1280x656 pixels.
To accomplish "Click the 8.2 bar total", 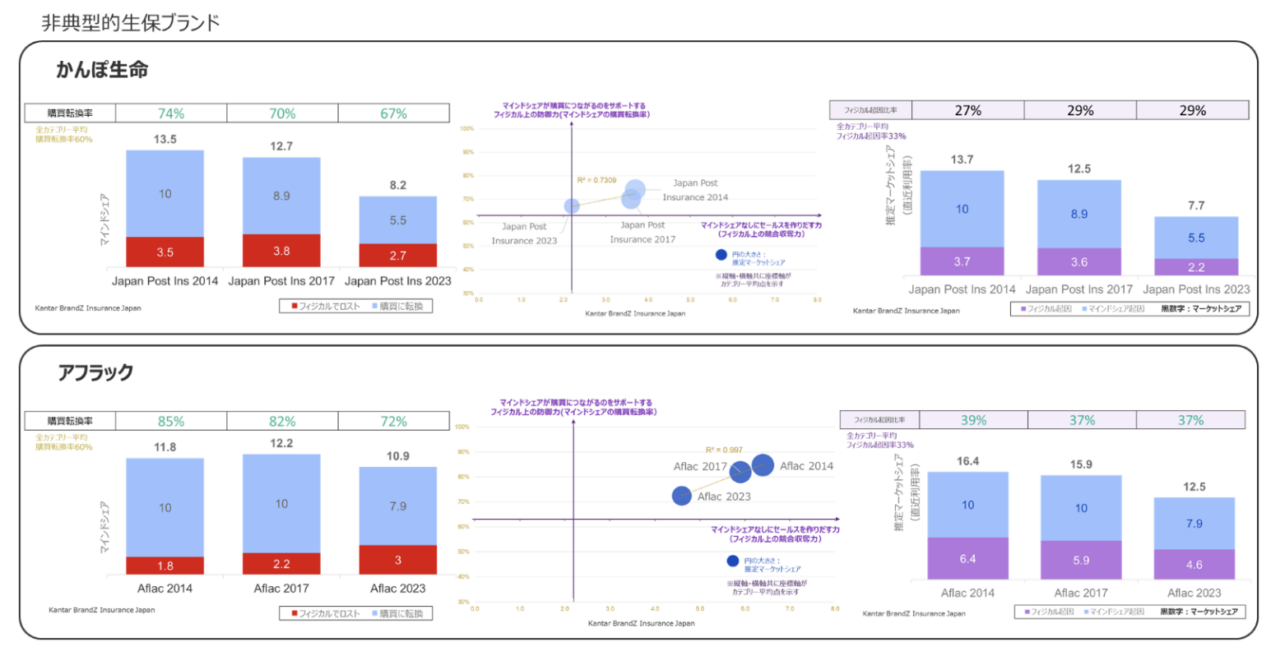I will pyautogui.click(x=398, y=185).
